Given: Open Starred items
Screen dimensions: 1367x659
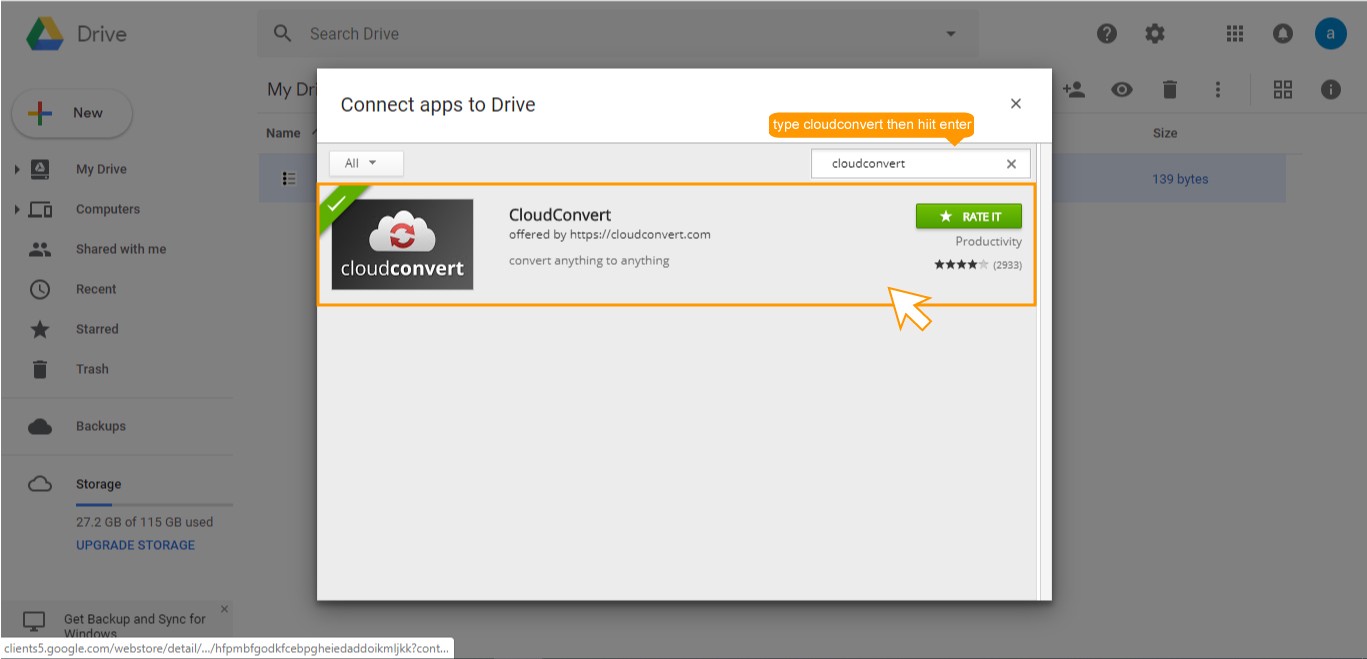Looking at the screenshot, I should pos(97,329).
